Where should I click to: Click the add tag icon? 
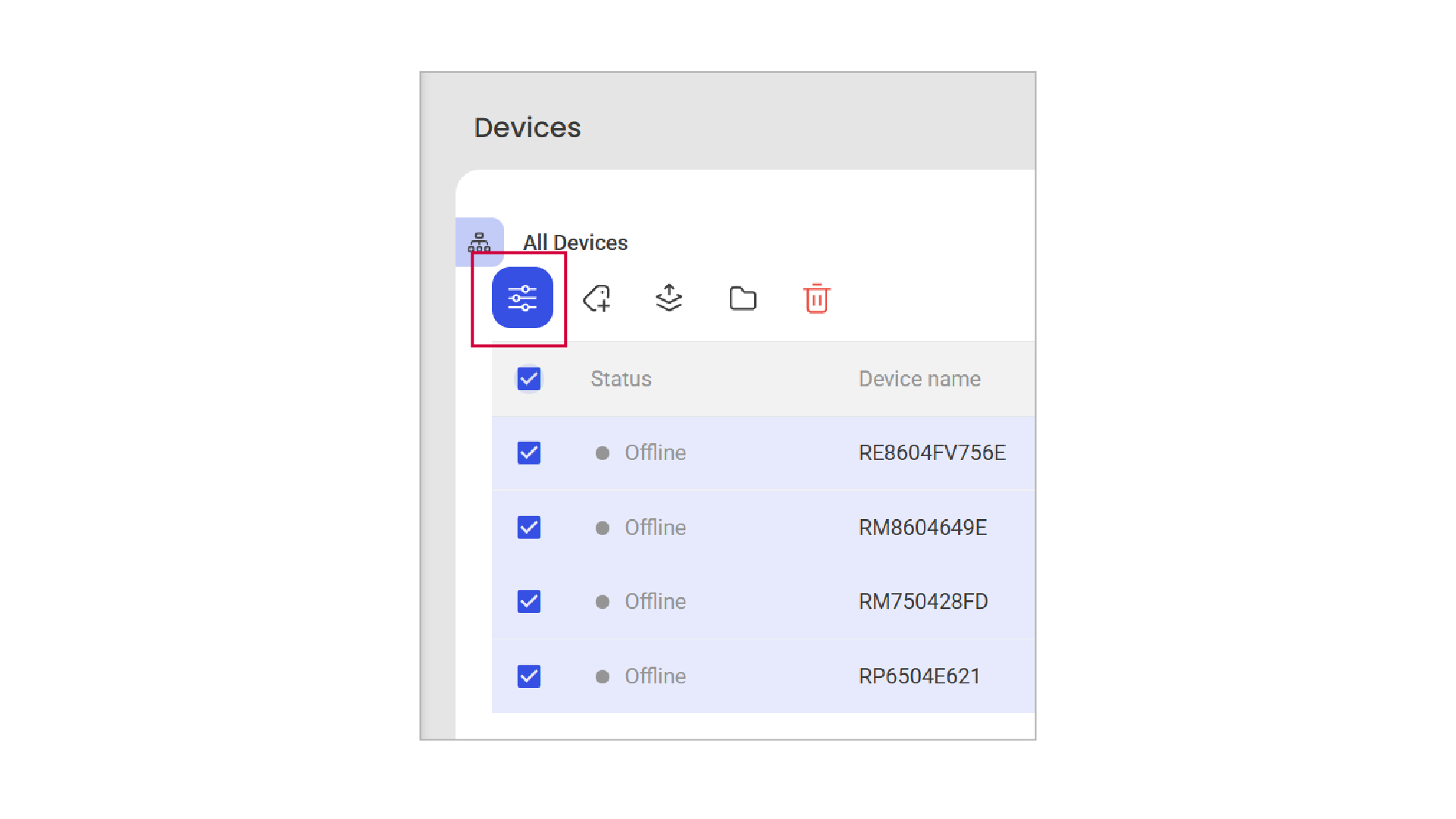[597, 298]
